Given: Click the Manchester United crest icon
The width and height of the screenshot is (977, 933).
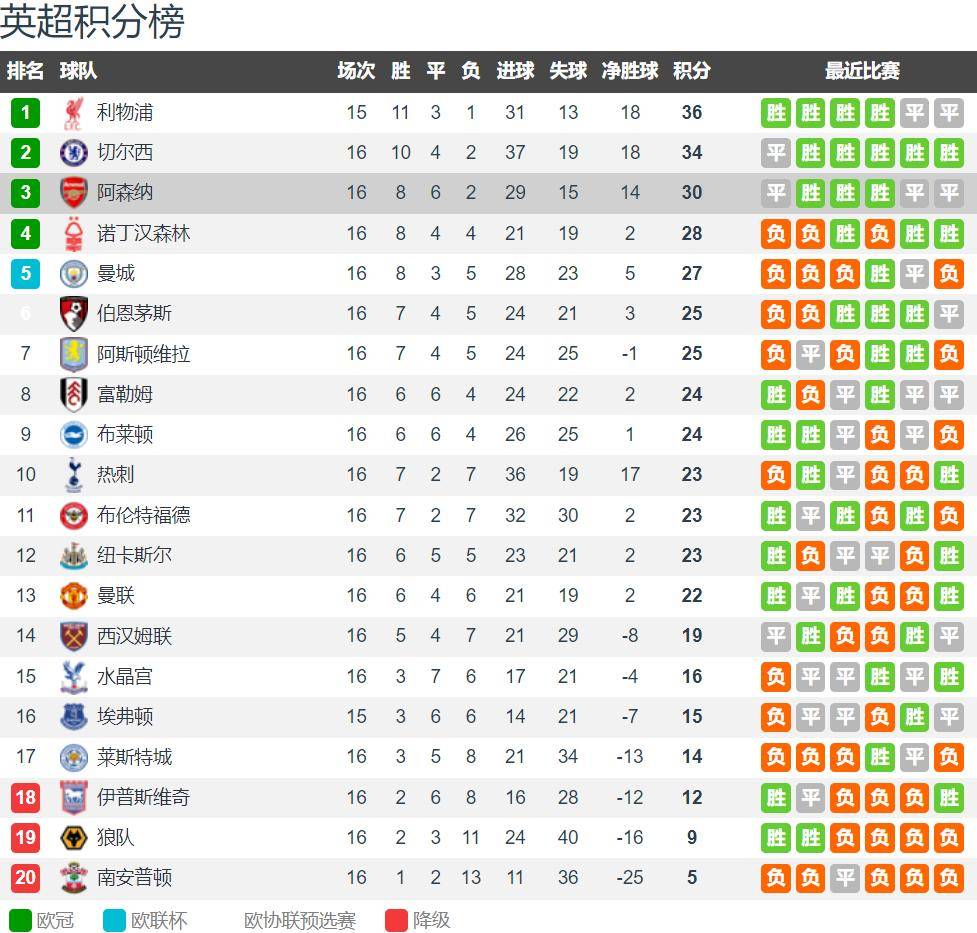Looking at the screenshot, I should (74, 596).
